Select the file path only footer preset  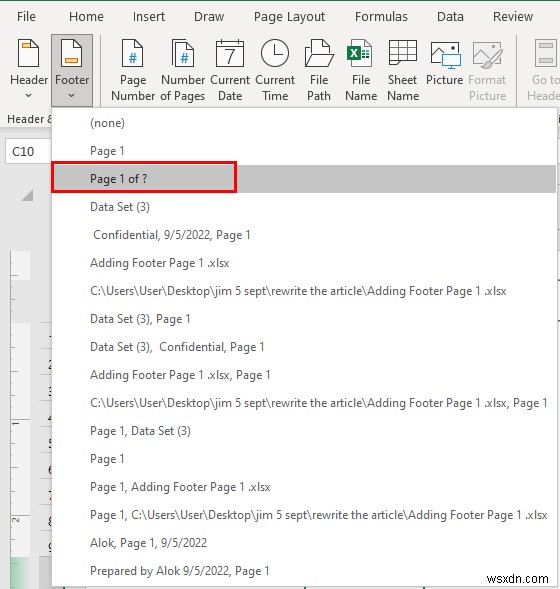(x=304, y=291)
